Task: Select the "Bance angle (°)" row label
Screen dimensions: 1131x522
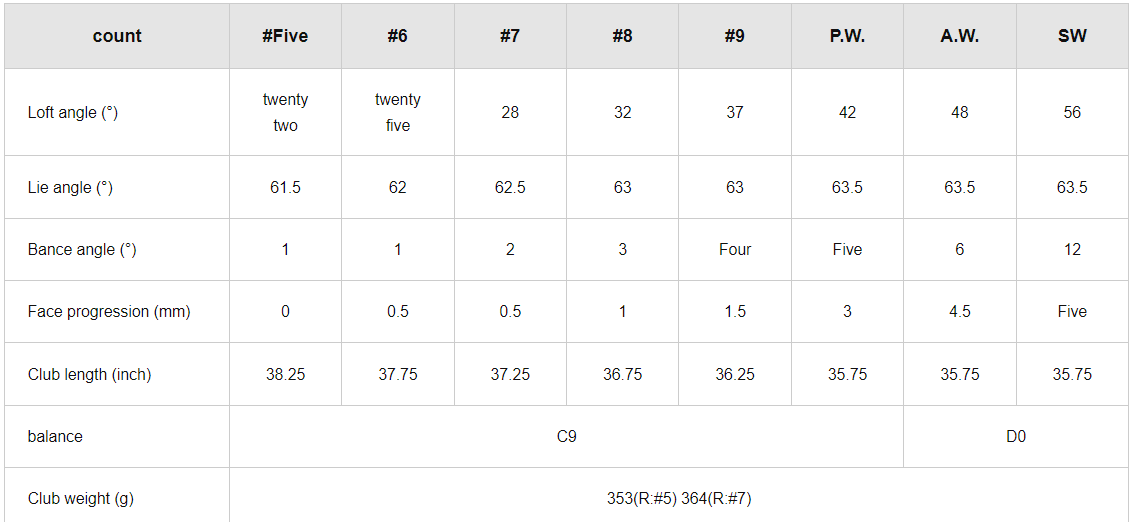Action: point(82,250)
